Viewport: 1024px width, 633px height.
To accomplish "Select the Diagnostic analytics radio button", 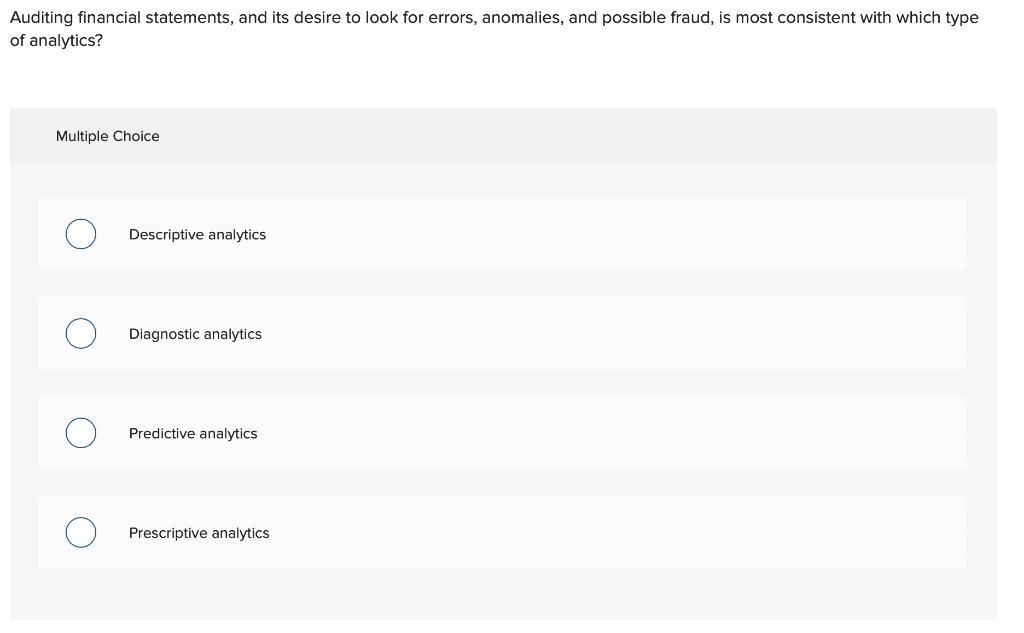I will coord(81,333).
